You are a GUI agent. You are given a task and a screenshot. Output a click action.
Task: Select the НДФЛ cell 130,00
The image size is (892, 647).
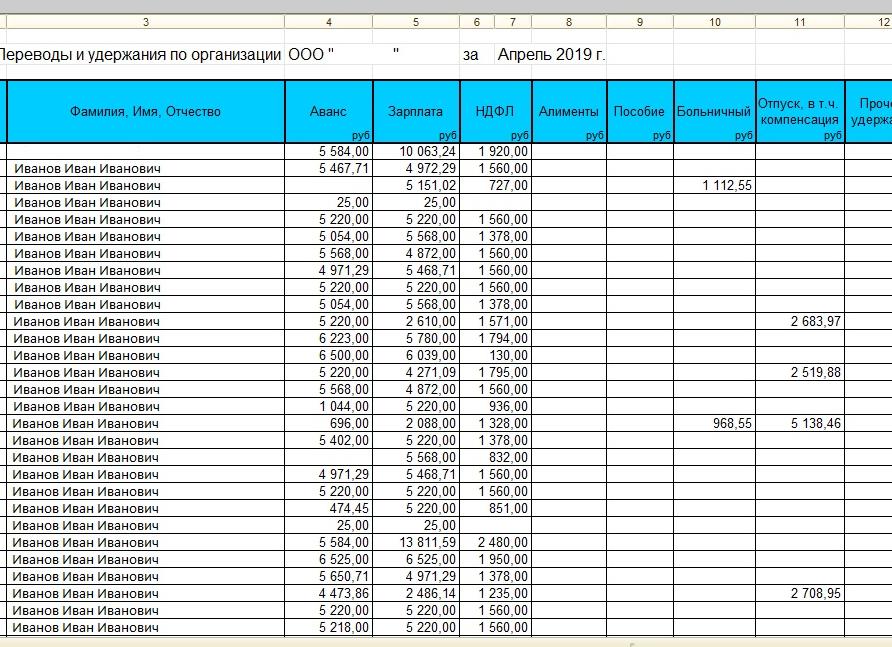(495, 356)
